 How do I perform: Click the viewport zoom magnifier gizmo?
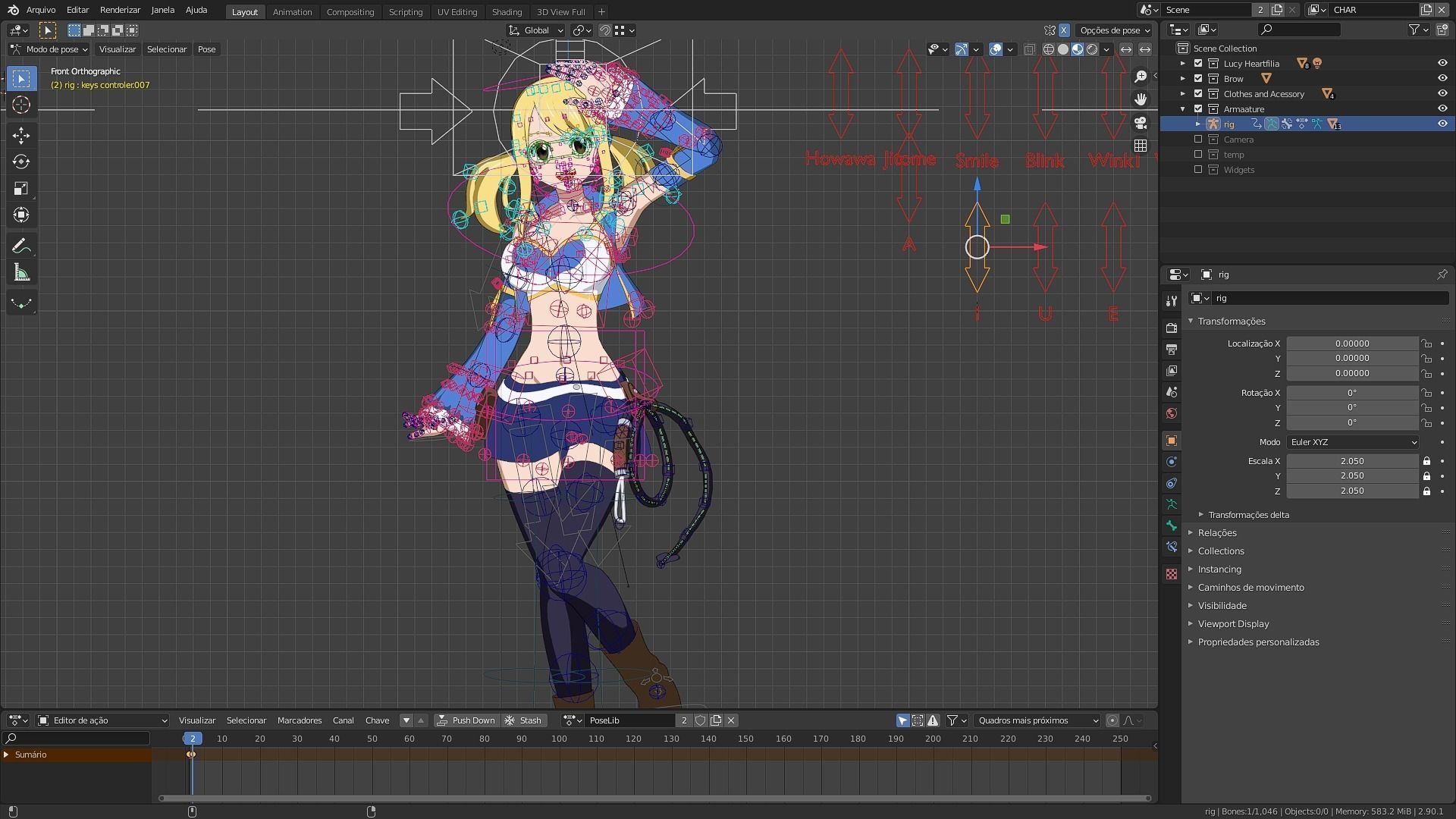(x=1141, y=77)
